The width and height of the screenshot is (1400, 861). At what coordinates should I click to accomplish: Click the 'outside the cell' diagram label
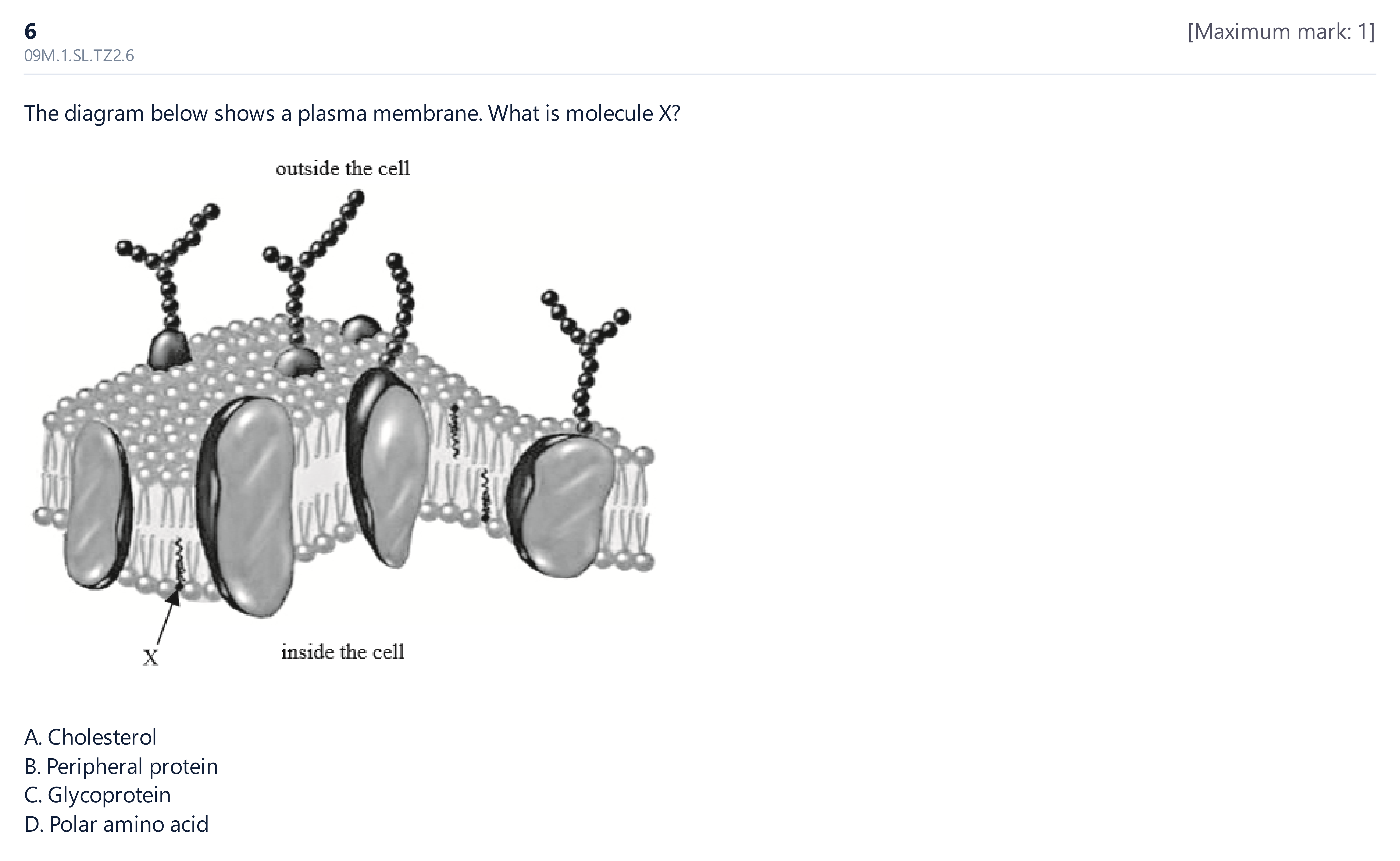pos(343,169)
